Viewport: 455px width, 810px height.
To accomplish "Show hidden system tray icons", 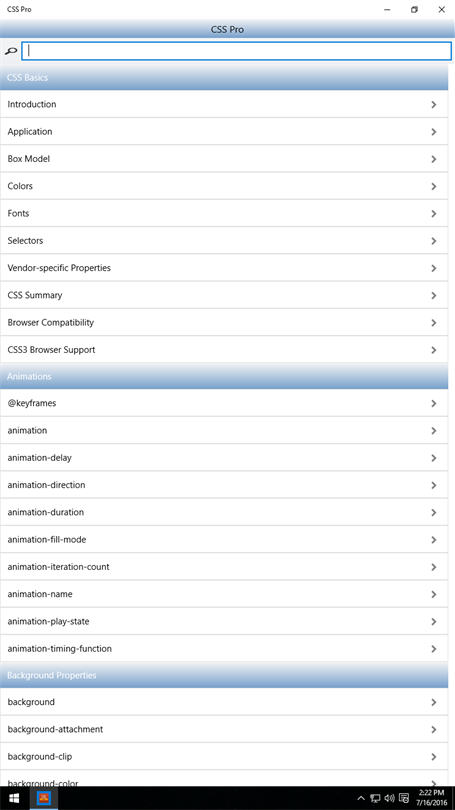I will pyautogui.click(x=361, y=799).
